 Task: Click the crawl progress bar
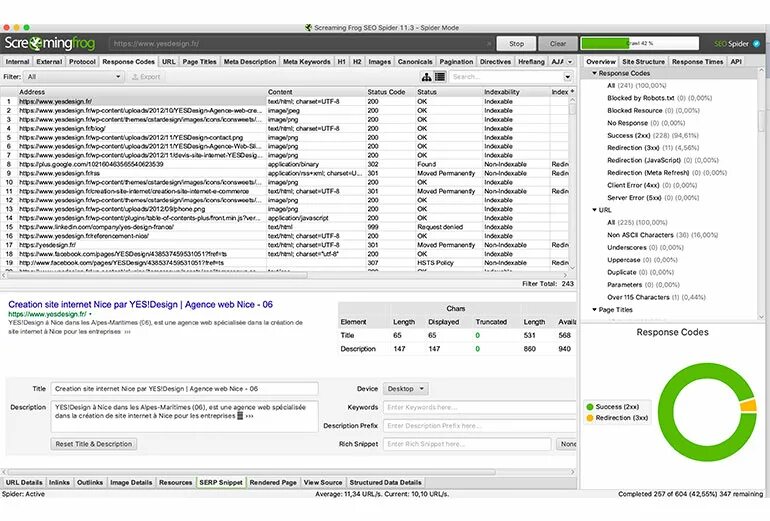tap(639, 43)
